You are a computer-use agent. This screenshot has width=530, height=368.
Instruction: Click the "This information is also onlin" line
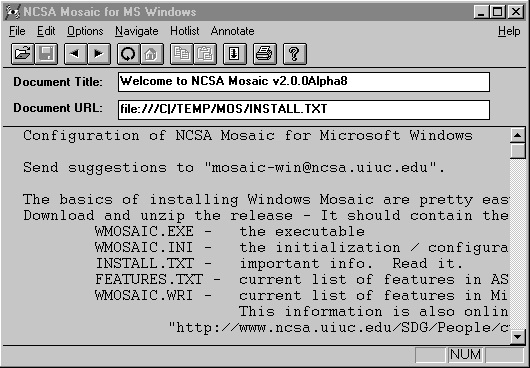tap(374, 312)
